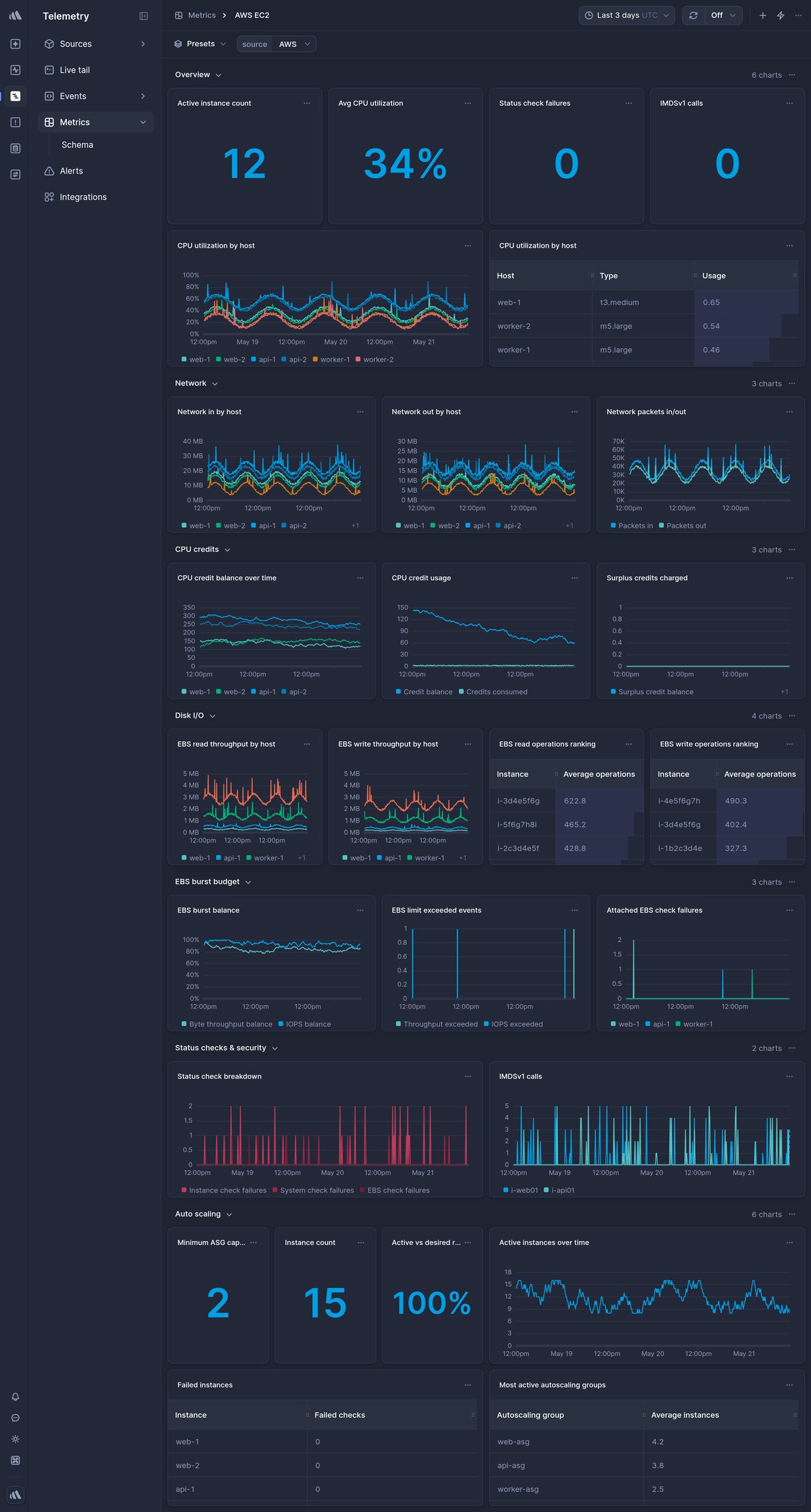811x1512 pixels.
Task: Sort by Autoscaling group column header
Action: point(567,1415)
